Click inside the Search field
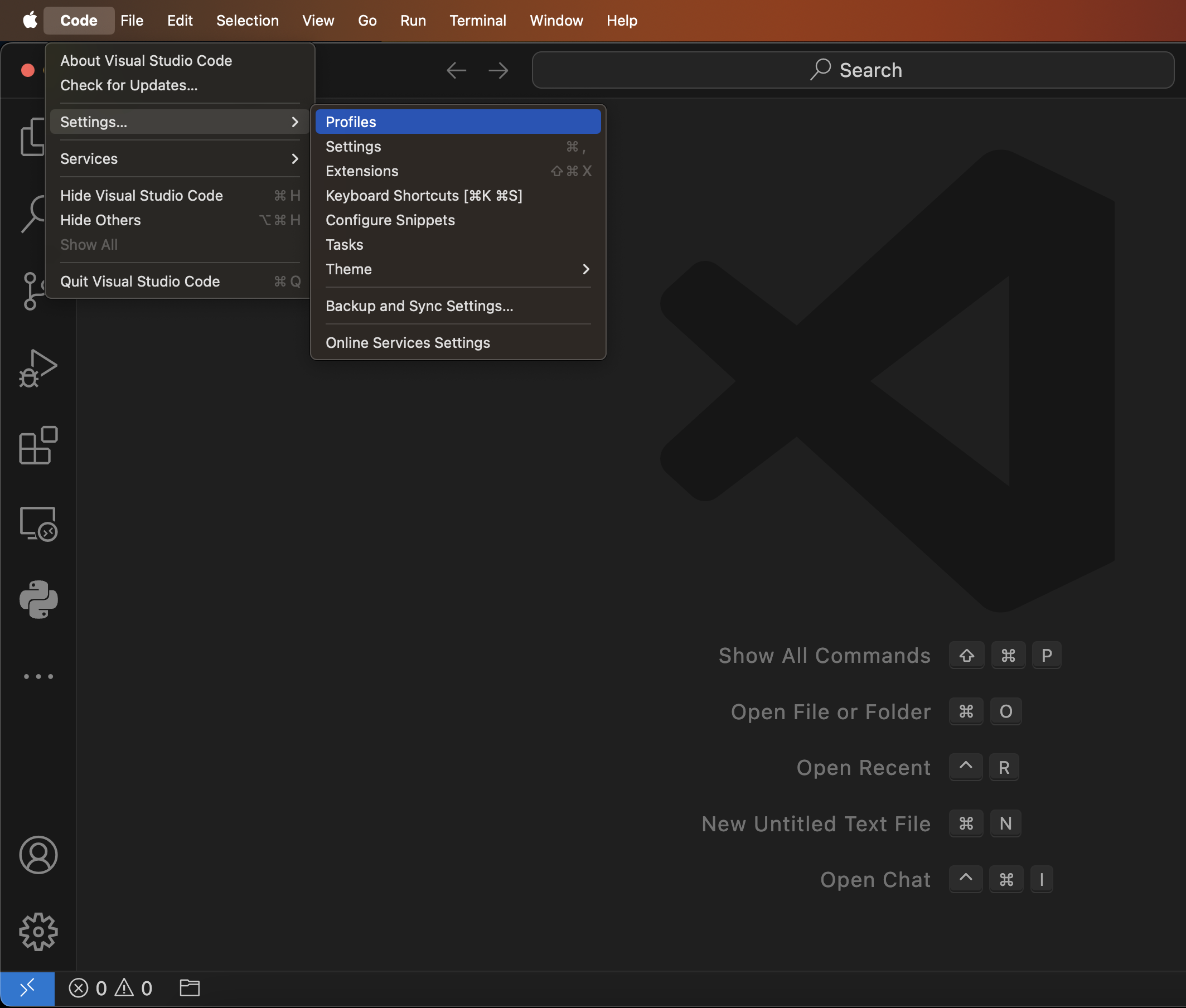Viewport: 1186px width, 1008px height. [x=854, y=70]
